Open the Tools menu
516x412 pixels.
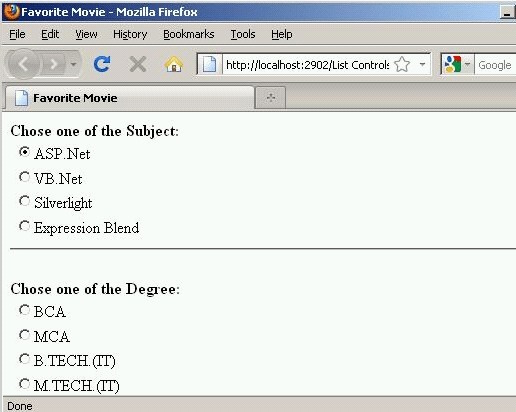pyautogui.click(x=243, y=34)
